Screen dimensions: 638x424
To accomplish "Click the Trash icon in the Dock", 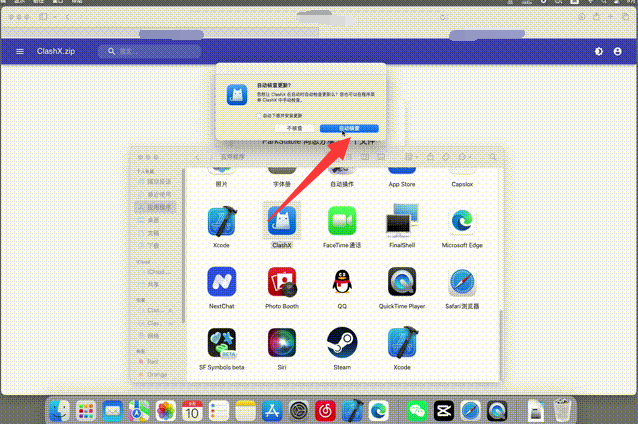I will [563, 409].
